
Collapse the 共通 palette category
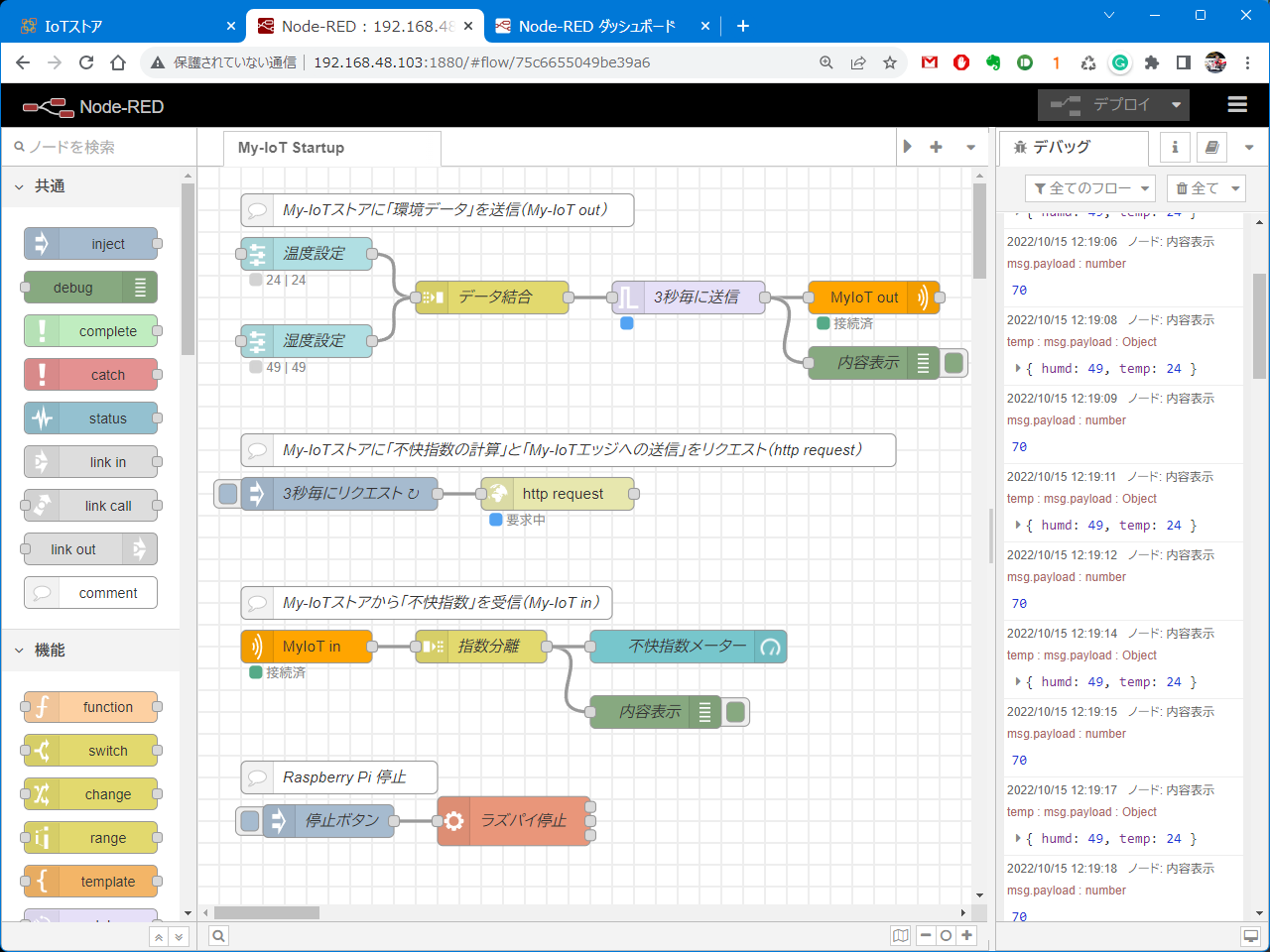pos(90,186)
